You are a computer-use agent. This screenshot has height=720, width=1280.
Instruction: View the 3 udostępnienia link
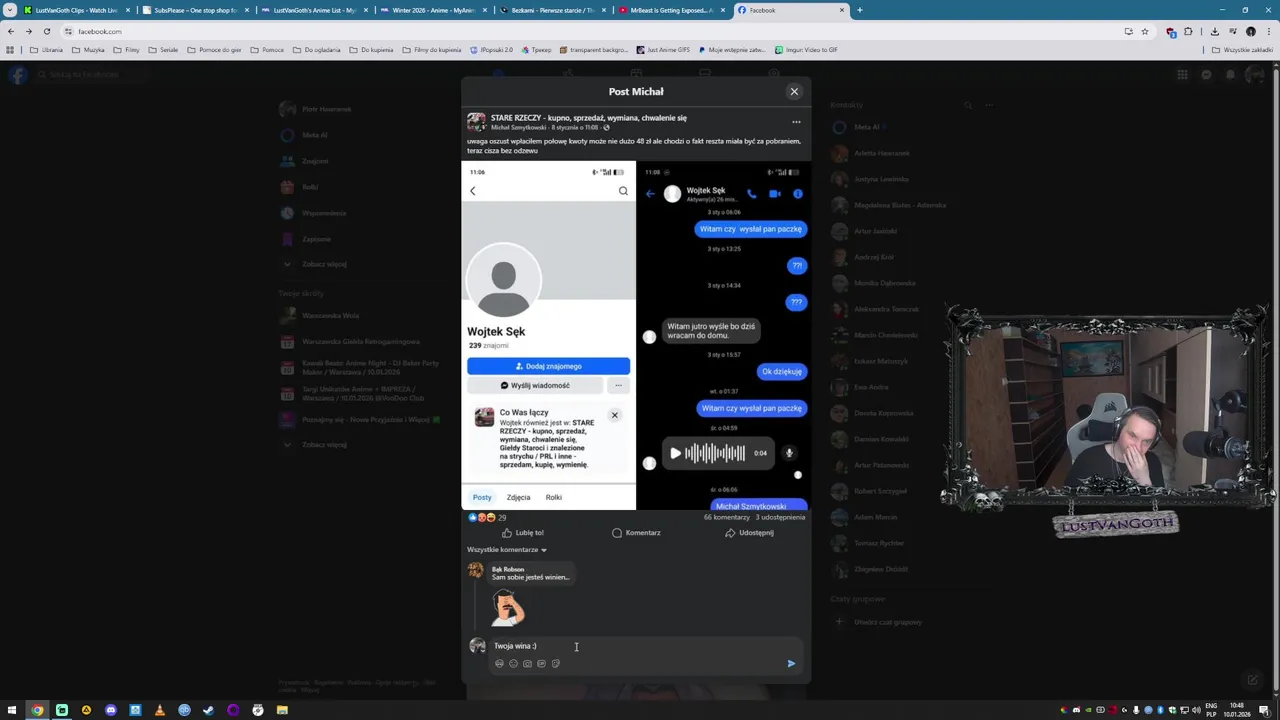tap(780, 517)
